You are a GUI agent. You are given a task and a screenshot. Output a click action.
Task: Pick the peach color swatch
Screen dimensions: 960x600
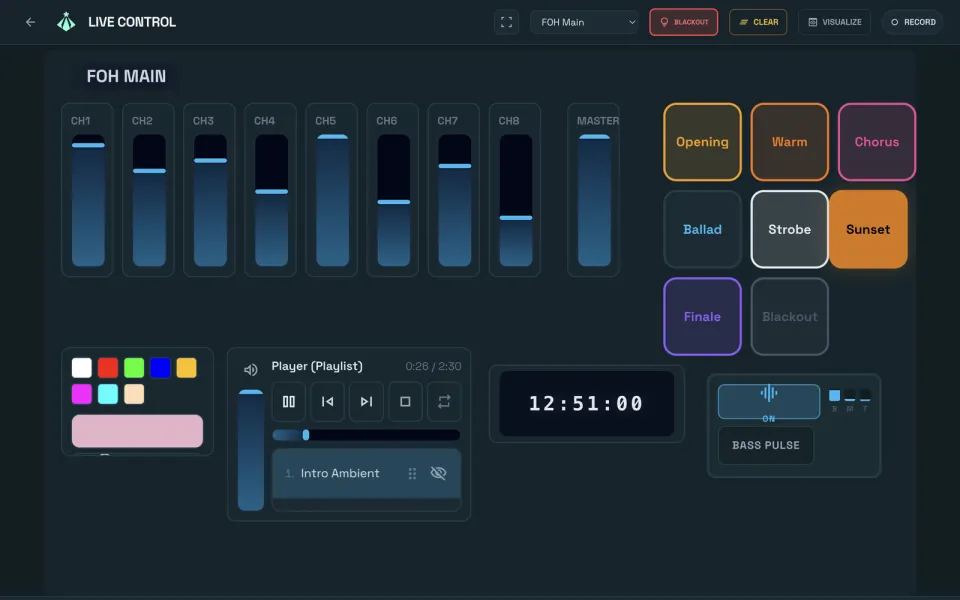click(134, 394)
